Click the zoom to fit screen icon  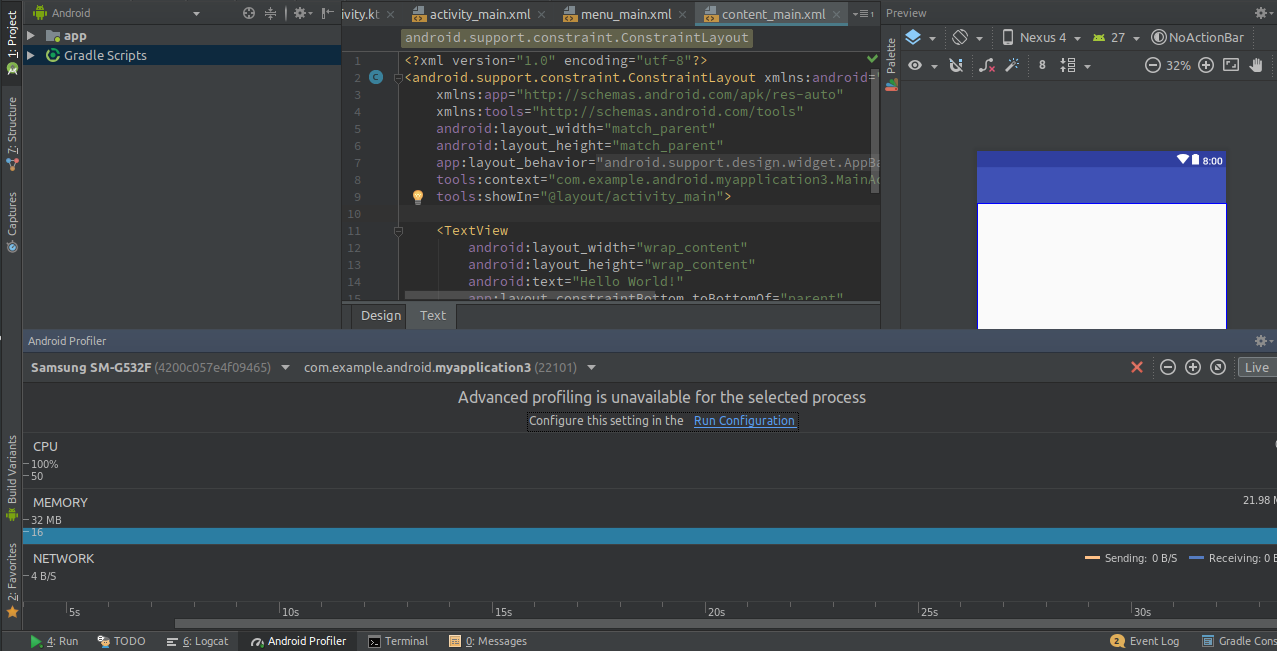1229,65
